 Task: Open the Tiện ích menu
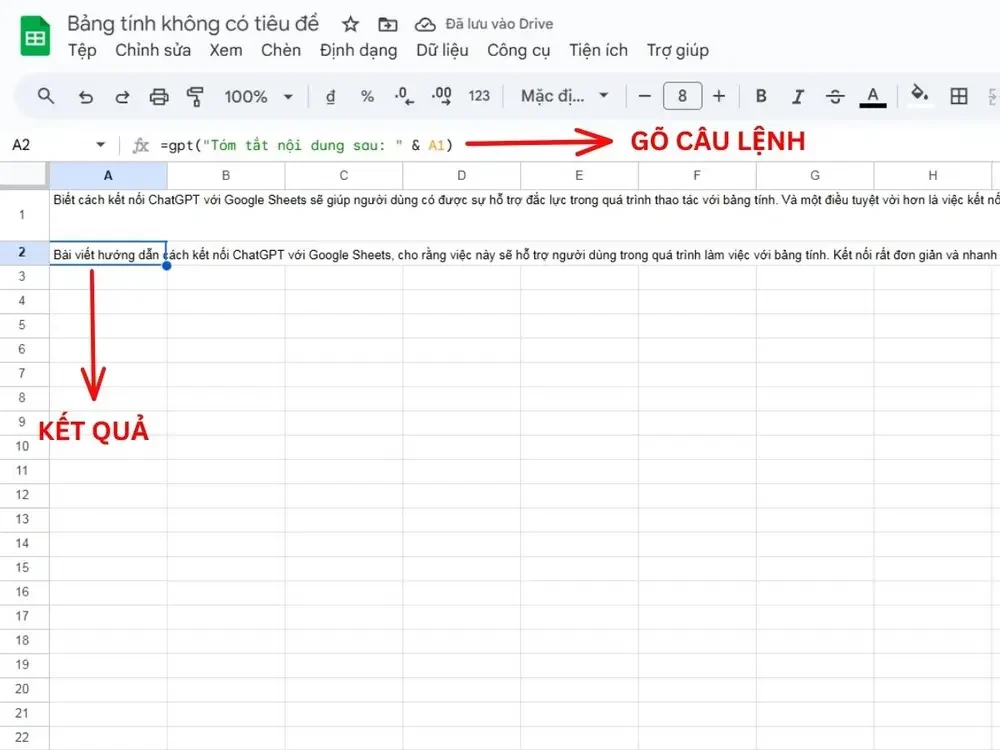pyautogui.click(x=598, y=50)
